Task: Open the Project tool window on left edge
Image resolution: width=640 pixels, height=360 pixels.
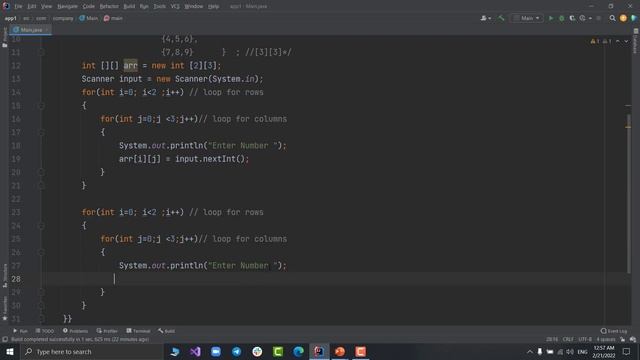Action: coord(4,38)
